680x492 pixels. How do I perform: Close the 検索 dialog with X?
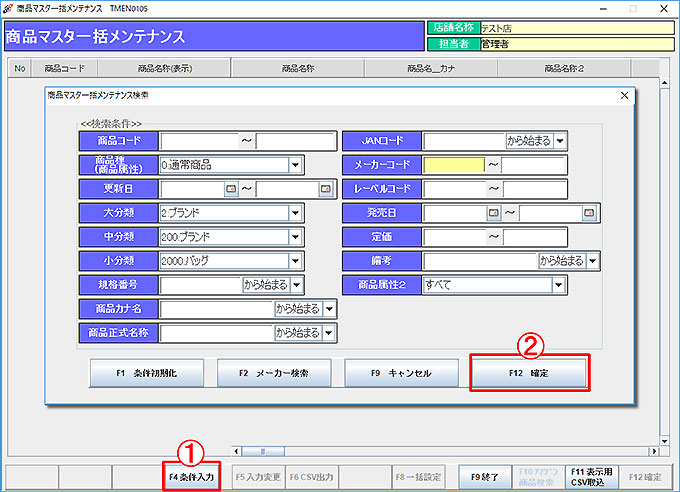point(624,96)
